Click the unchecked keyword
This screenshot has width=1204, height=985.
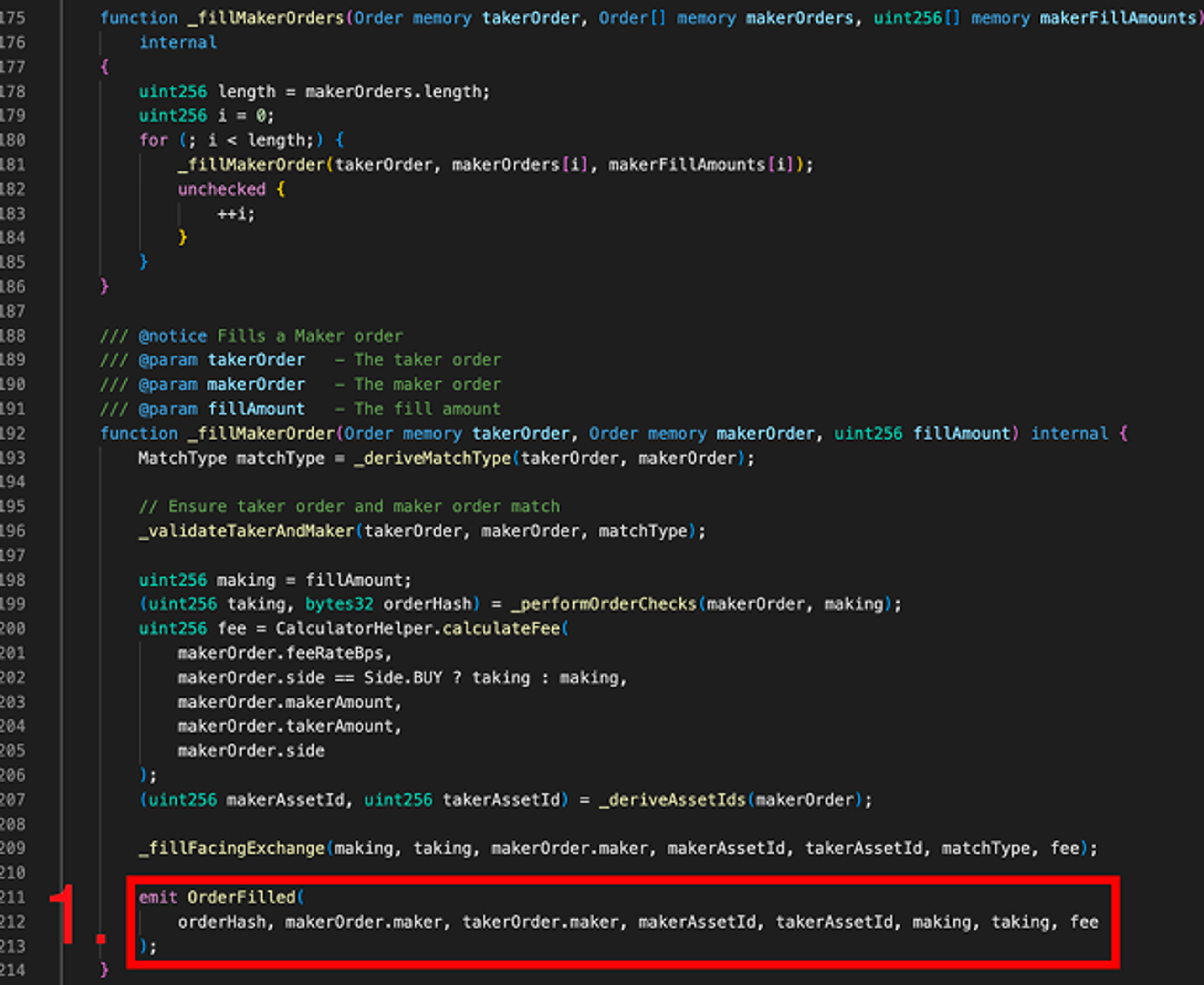click(221, 189)
